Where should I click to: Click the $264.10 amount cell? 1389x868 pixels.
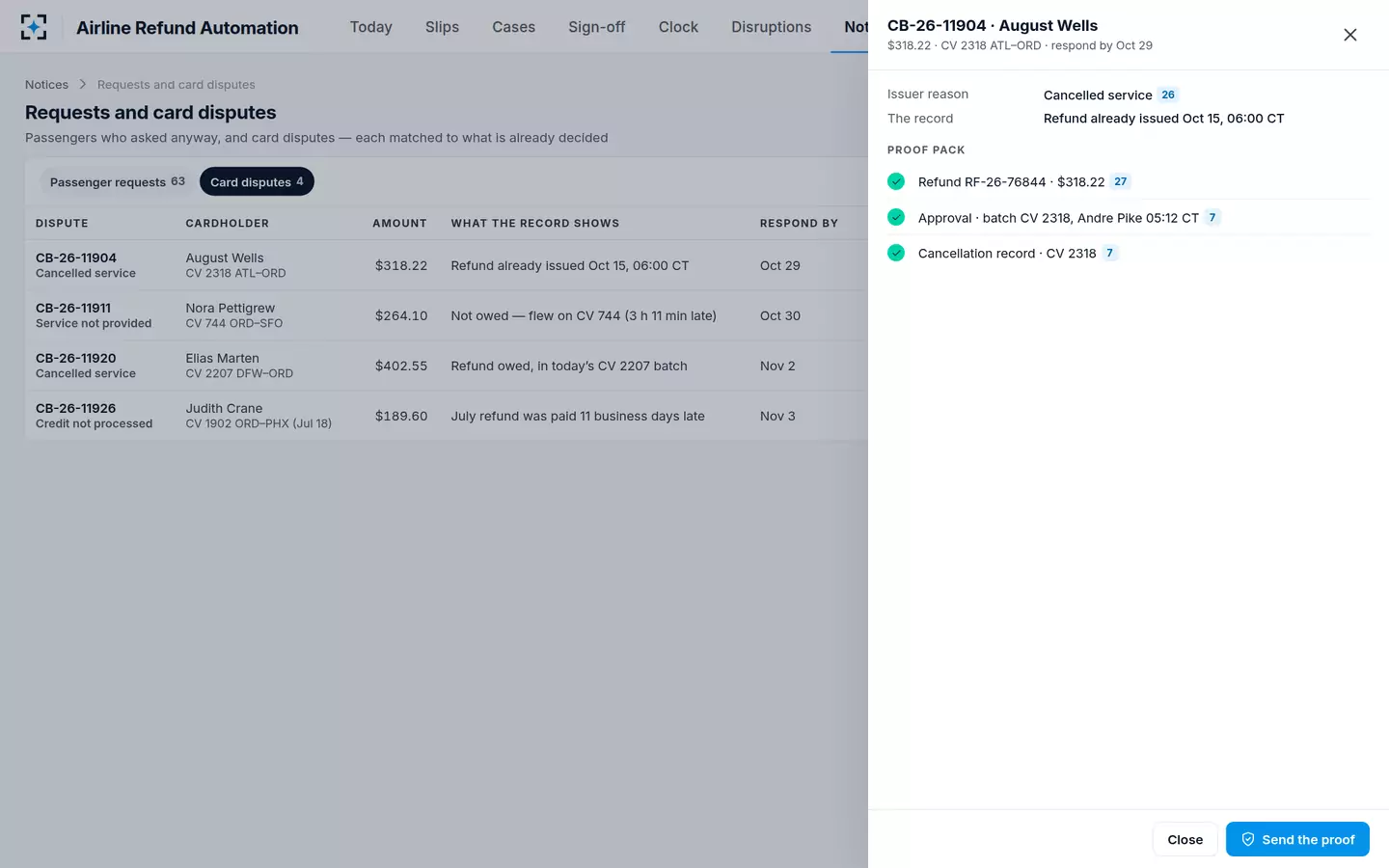(x=401, y=315)
